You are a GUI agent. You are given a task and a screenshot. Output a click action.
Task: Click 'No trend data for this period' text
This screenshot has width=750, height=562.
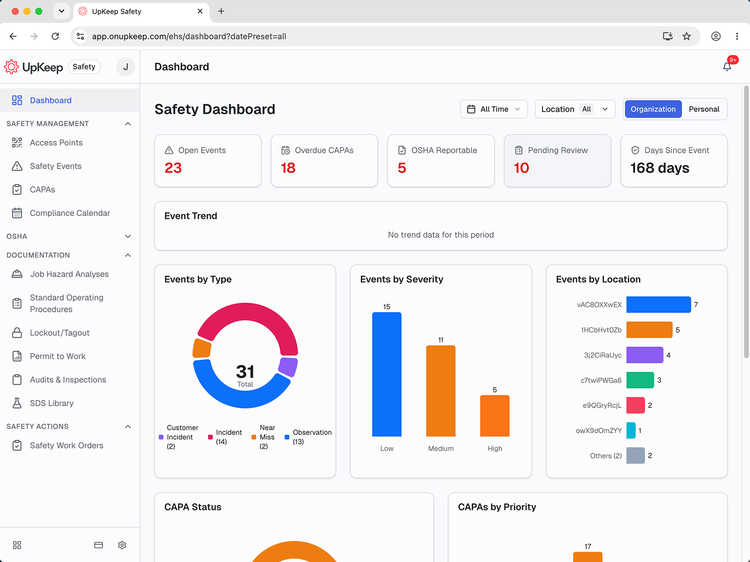pos(441,235)
